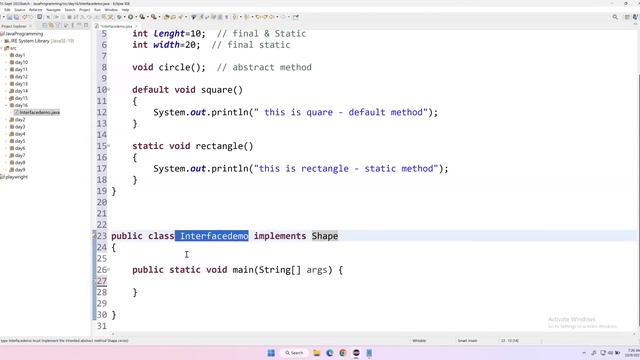Click the Shape identifier on line 23
This screenshot has height=360, width=640.
click(325, 236)
